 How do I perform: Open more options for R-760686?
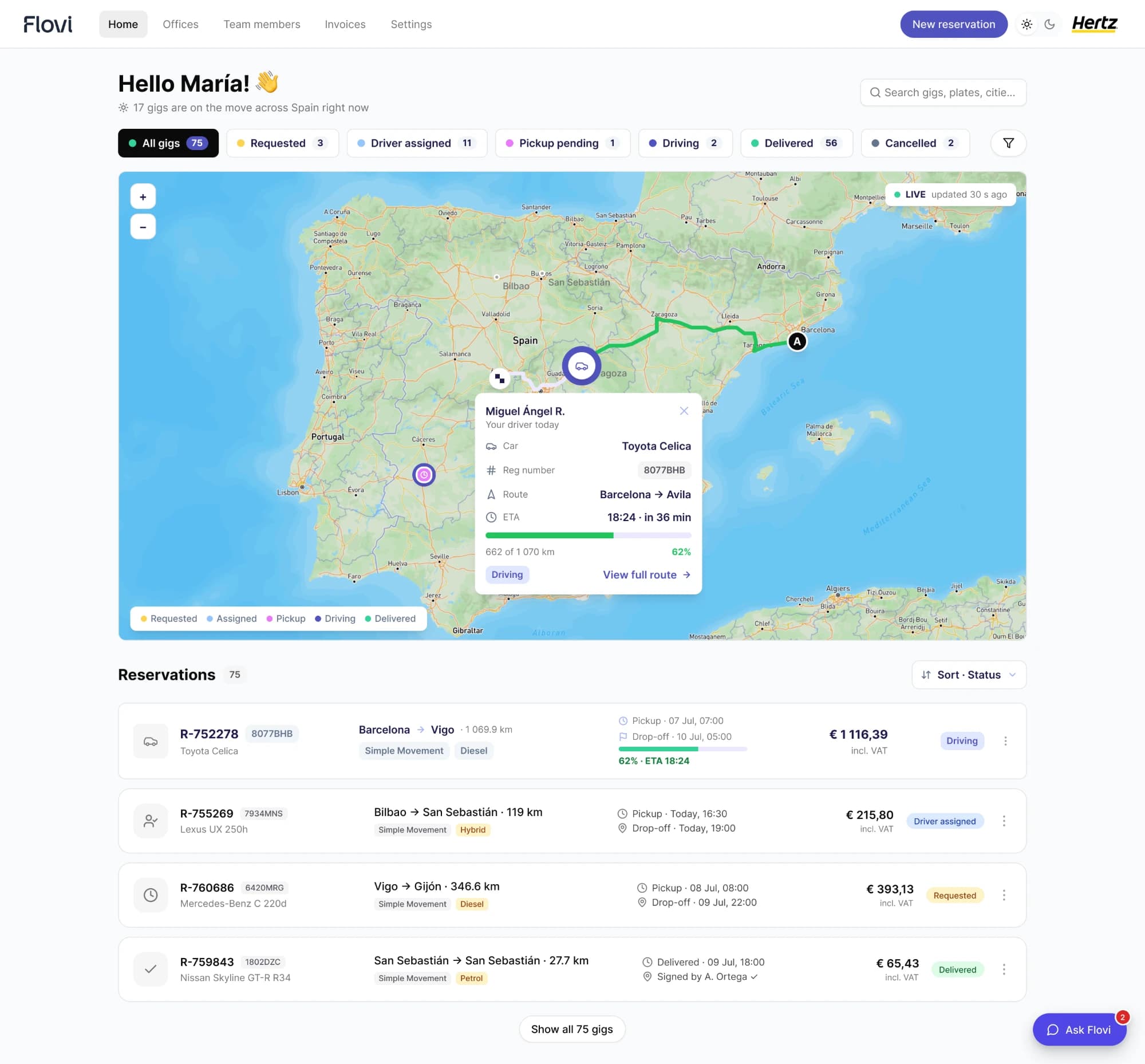(1004, 895)
